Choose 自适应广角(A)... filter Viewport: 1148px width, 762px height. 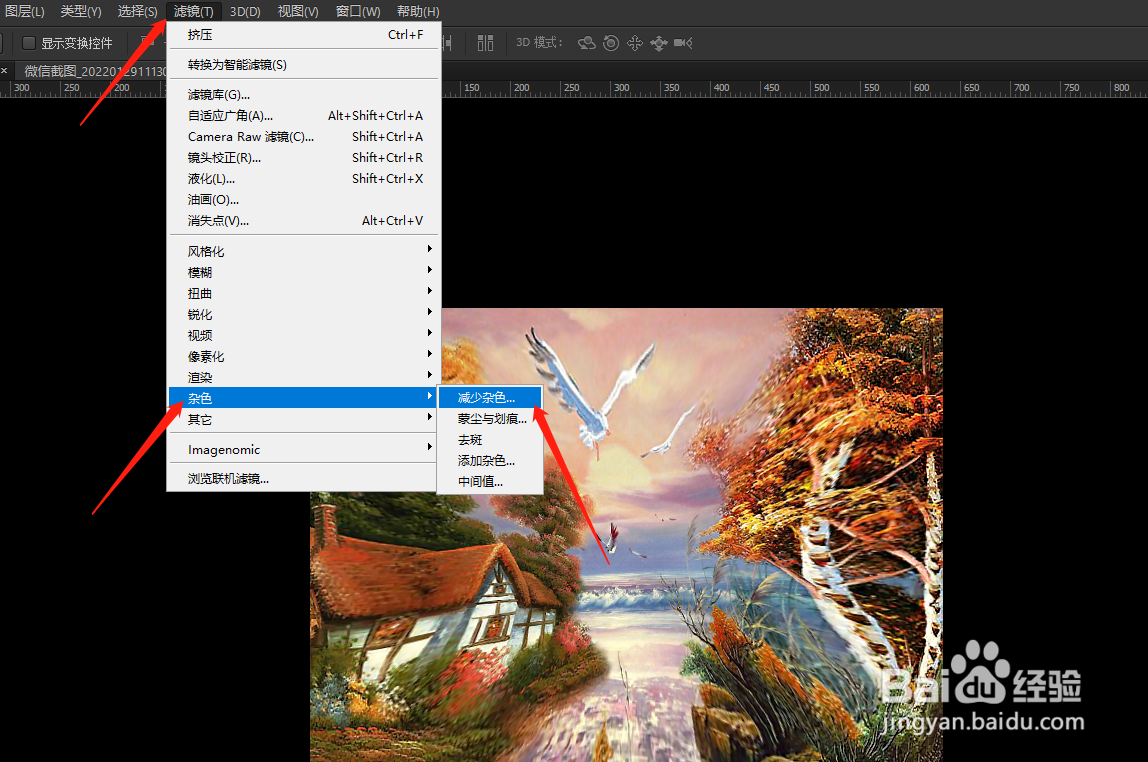coord(305,116)
